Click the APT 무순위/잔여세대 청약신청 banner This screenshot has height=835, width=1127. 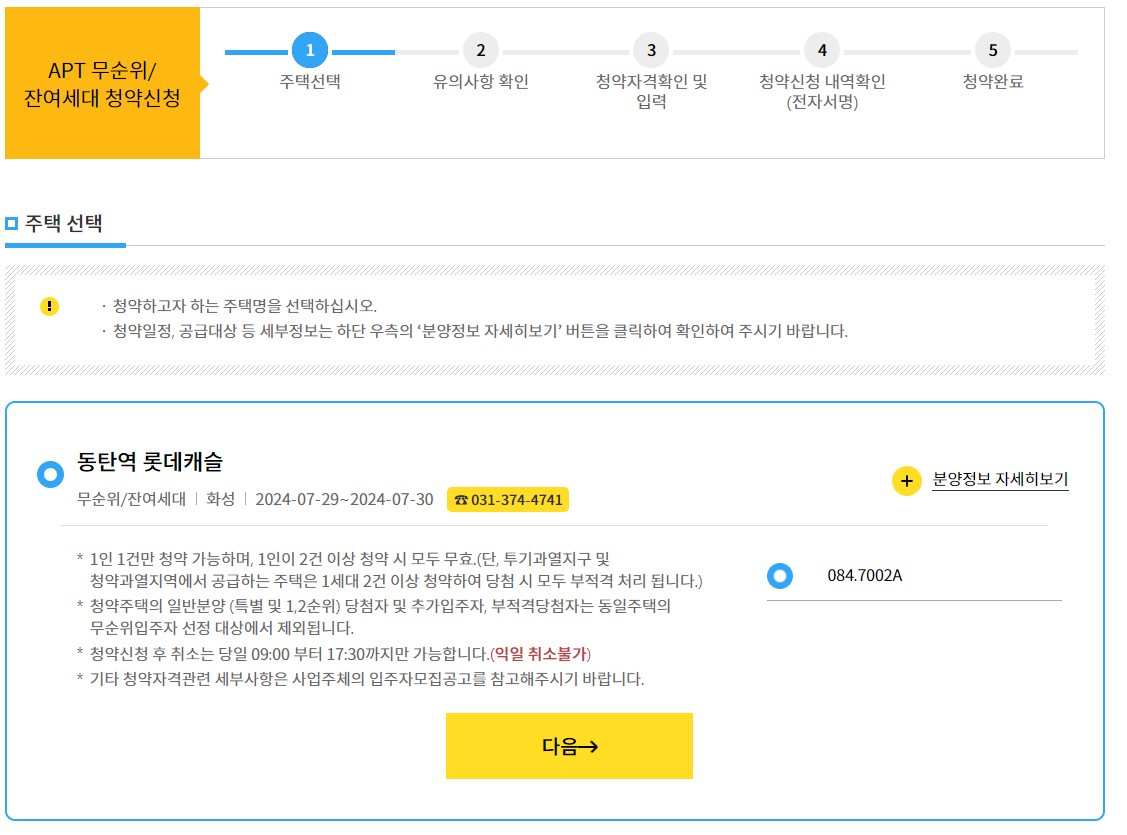coord(103,83)
